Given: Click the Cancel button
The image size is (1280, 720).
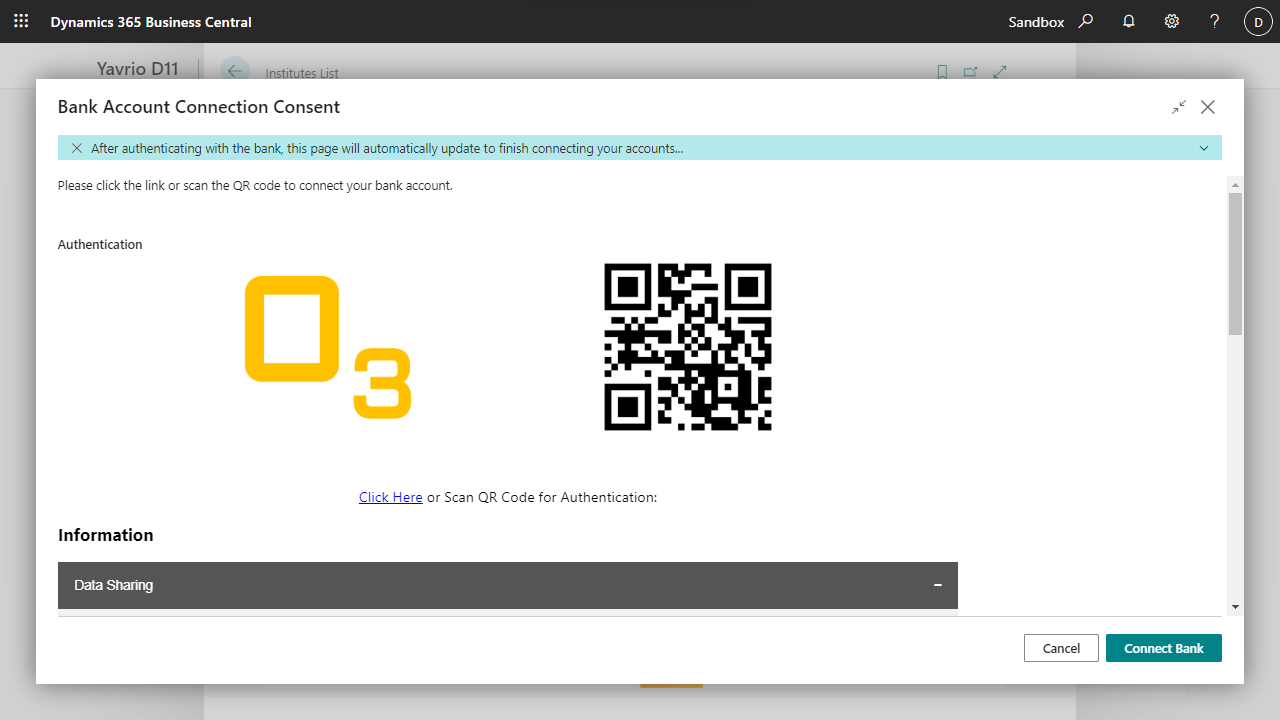Looking at the screenshot, I should 1061,648.
